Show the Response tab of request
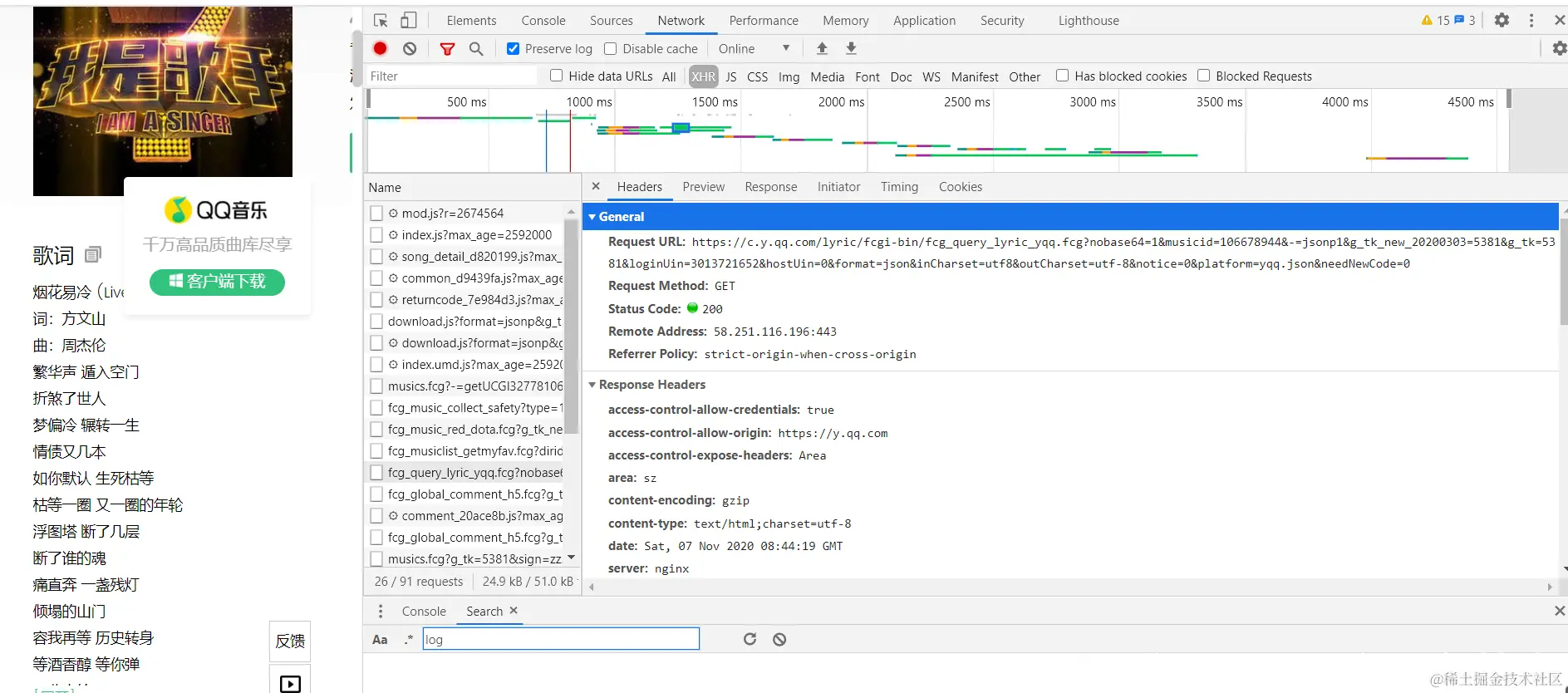1568x693 pixels. point(771,187)
